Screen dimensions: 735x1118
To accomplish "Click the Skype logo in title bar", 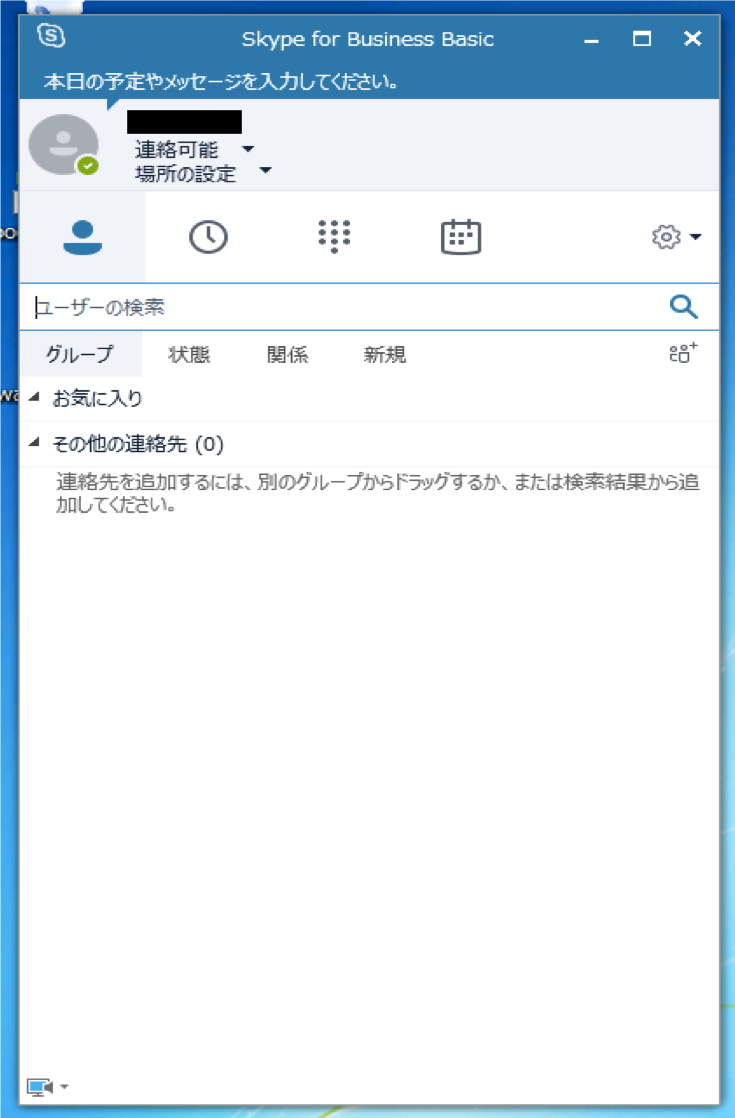I will pyautogui.click(x=51, y=36).
